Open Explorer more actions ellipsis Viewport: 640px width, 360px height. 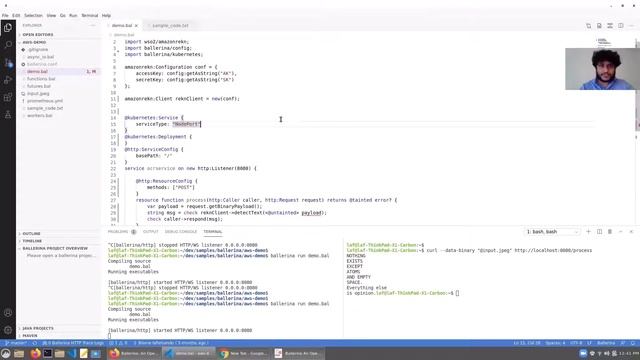(92, 25)
